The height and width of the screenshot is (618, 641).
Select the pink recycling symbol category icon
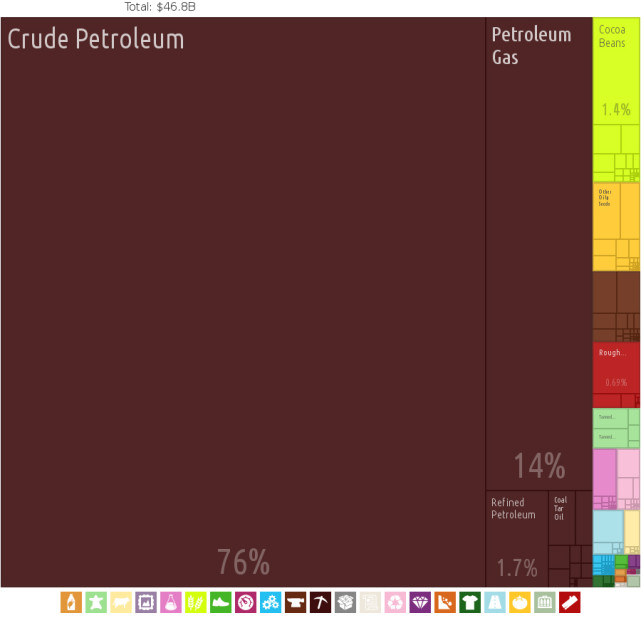395,602
